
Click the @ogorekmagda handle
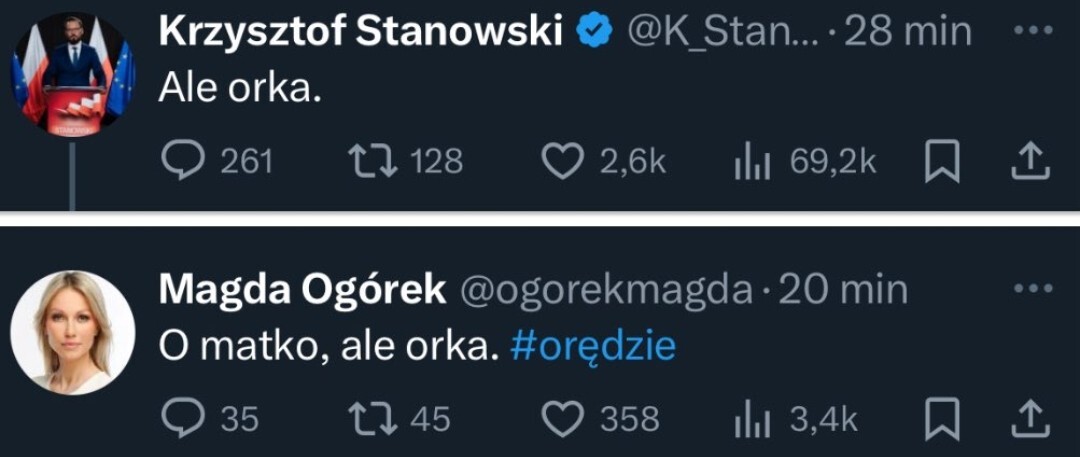(605, 290)
